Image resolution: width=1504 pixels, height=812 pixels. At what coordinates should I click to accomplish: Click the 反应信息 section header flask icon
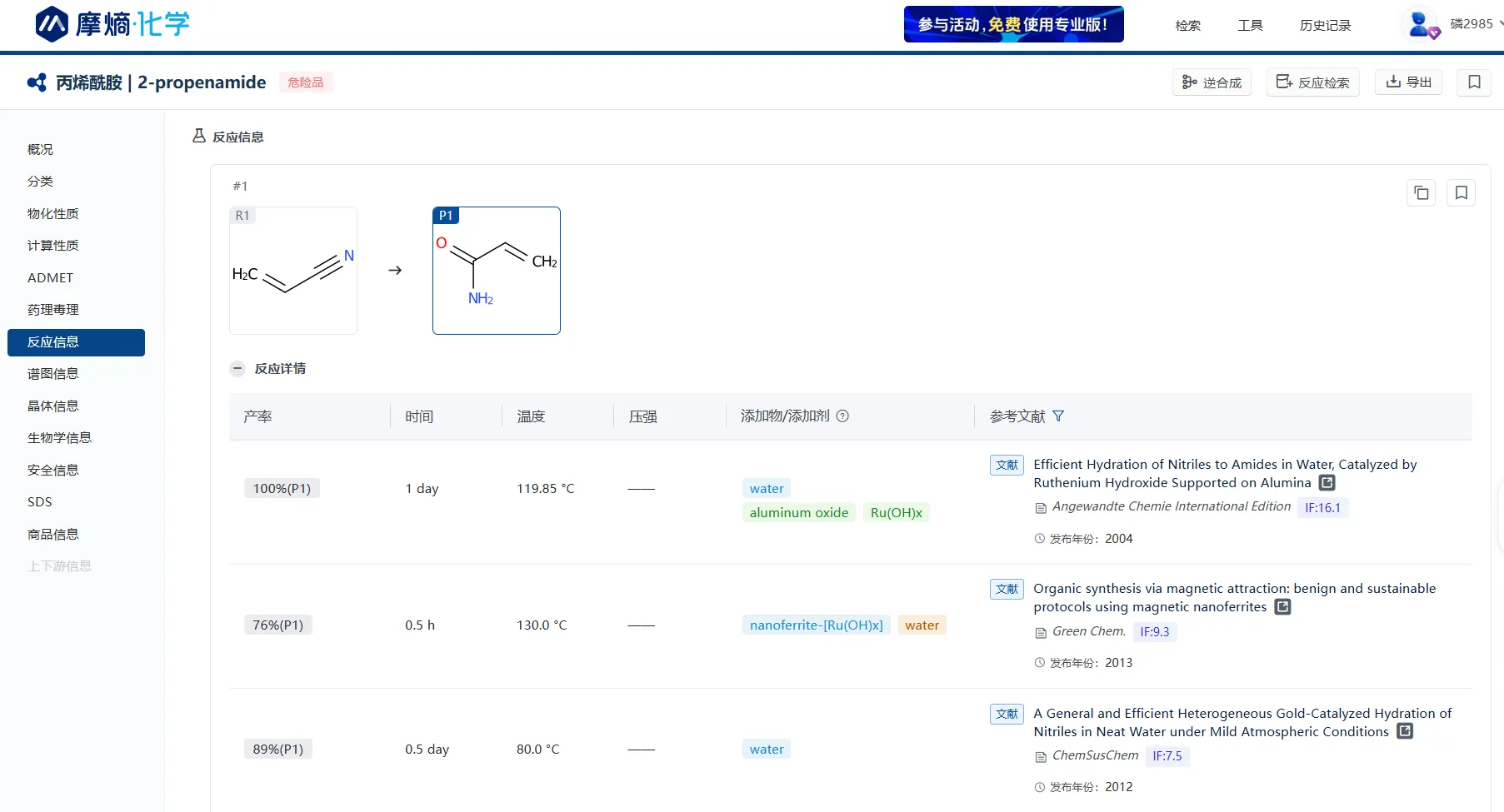[199, 136]
